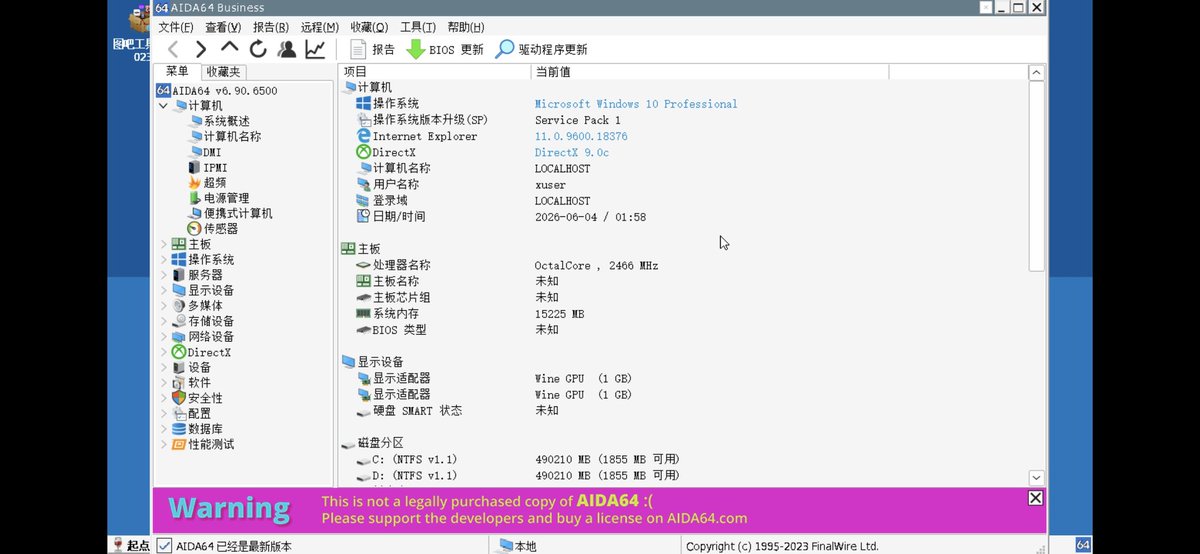The height and width of the screenshot is (554, 1200).
Task: Click the DirectX row Xbox icon
Action: [364, 152]
